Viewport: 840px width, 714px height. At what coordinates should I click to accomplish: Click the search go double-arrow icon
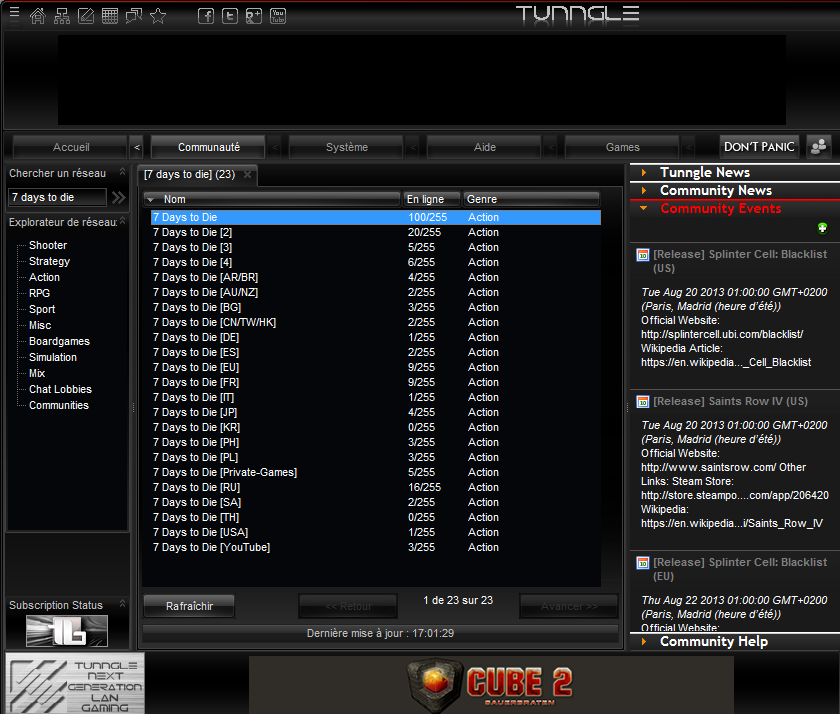119,198
